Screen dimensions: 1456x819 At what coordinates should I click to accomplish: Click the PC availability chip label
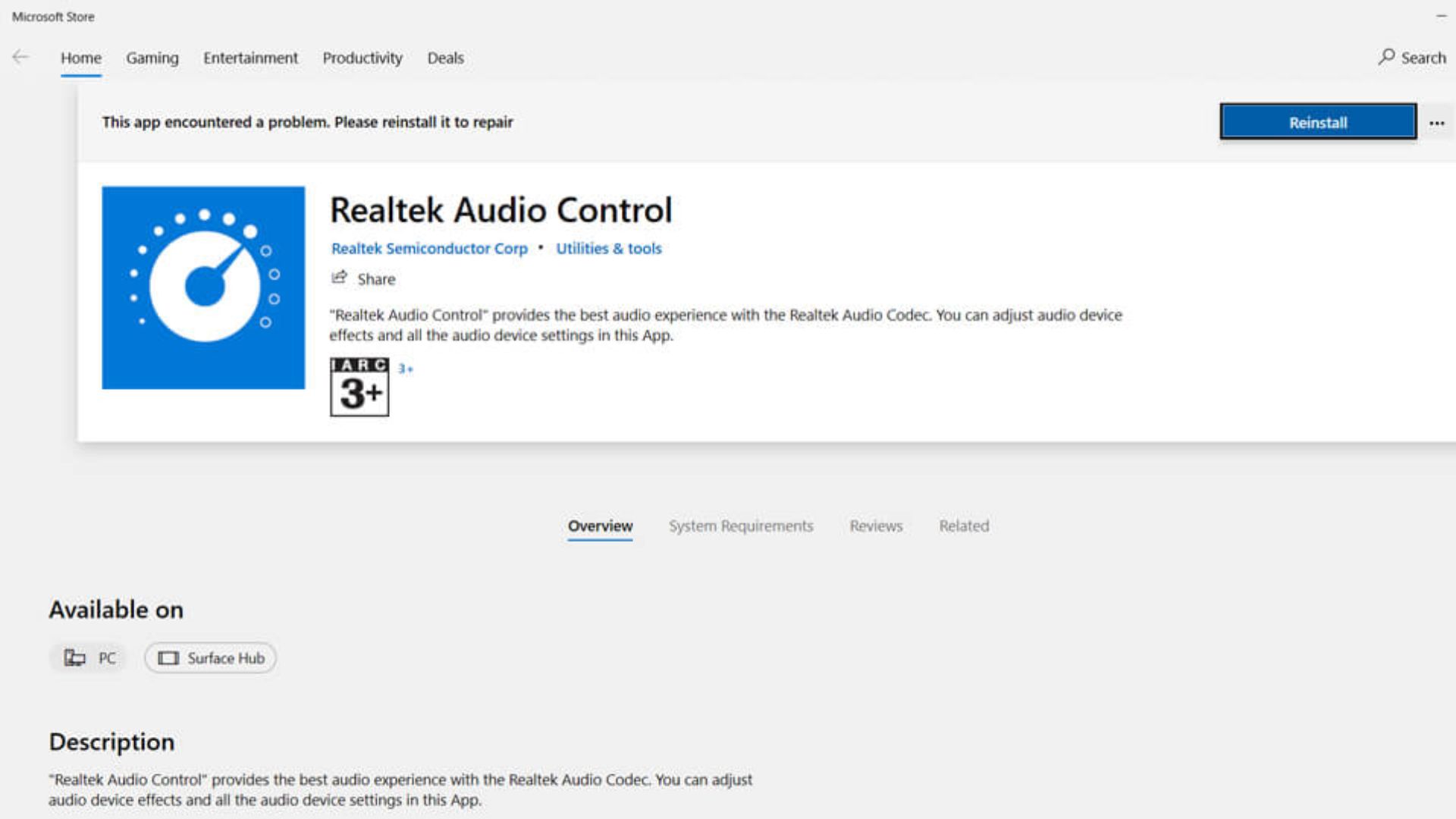(107, 657)
